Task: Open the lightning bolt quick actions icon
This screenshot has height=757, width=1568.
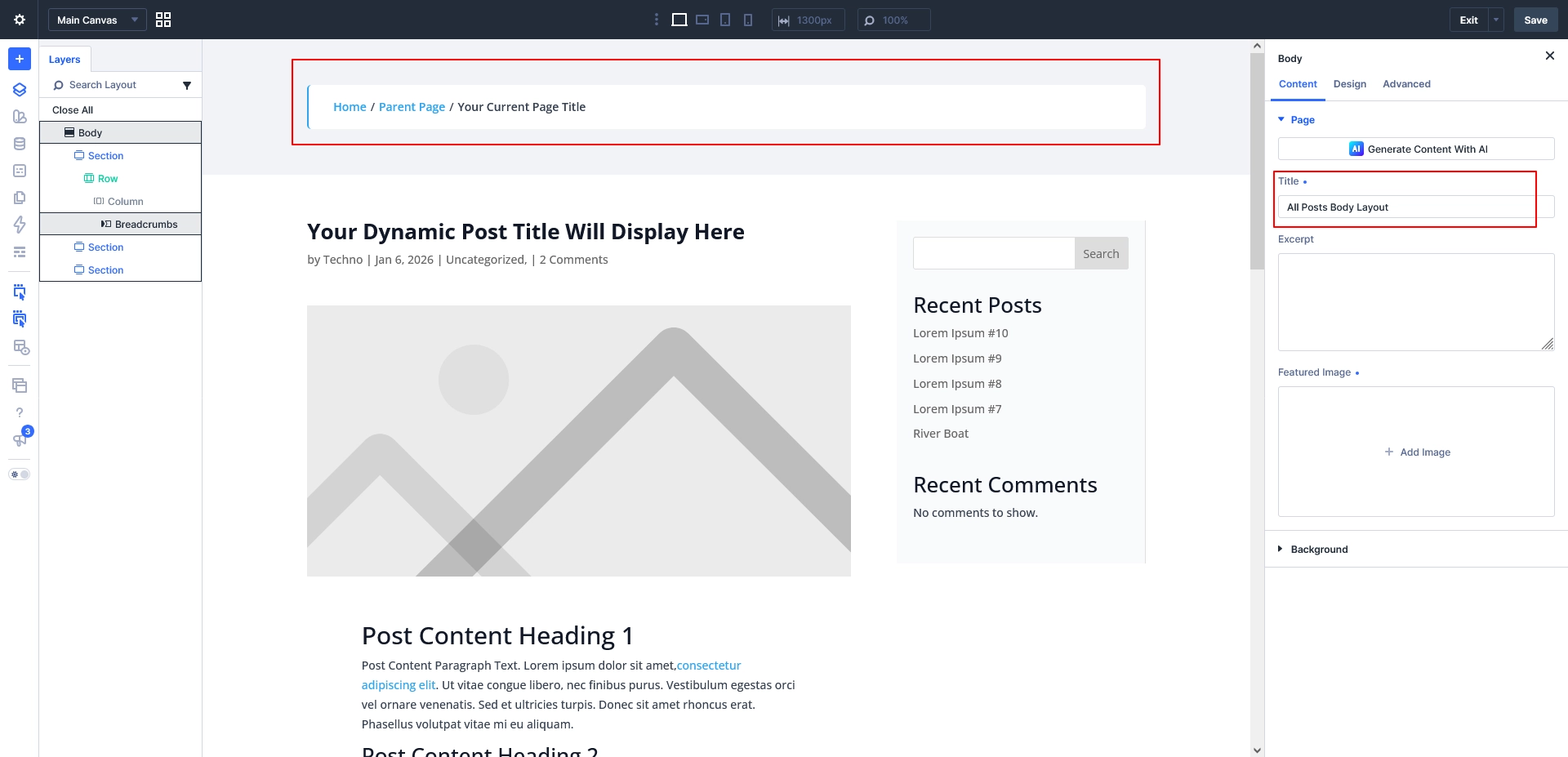Action: 20,225
